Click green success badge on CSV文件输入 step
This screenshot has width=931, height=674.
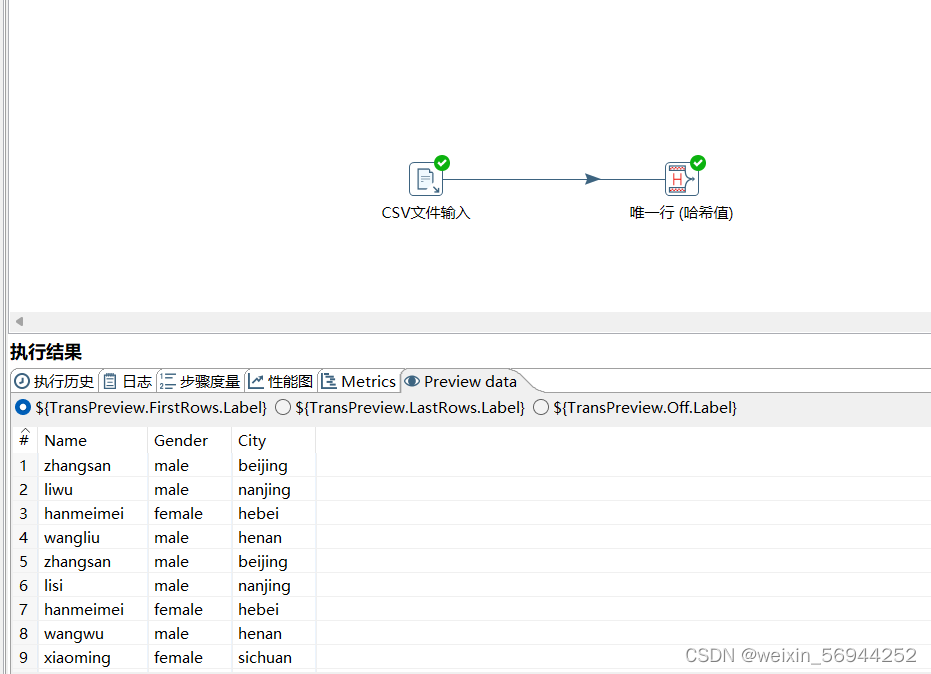(440, 163)
